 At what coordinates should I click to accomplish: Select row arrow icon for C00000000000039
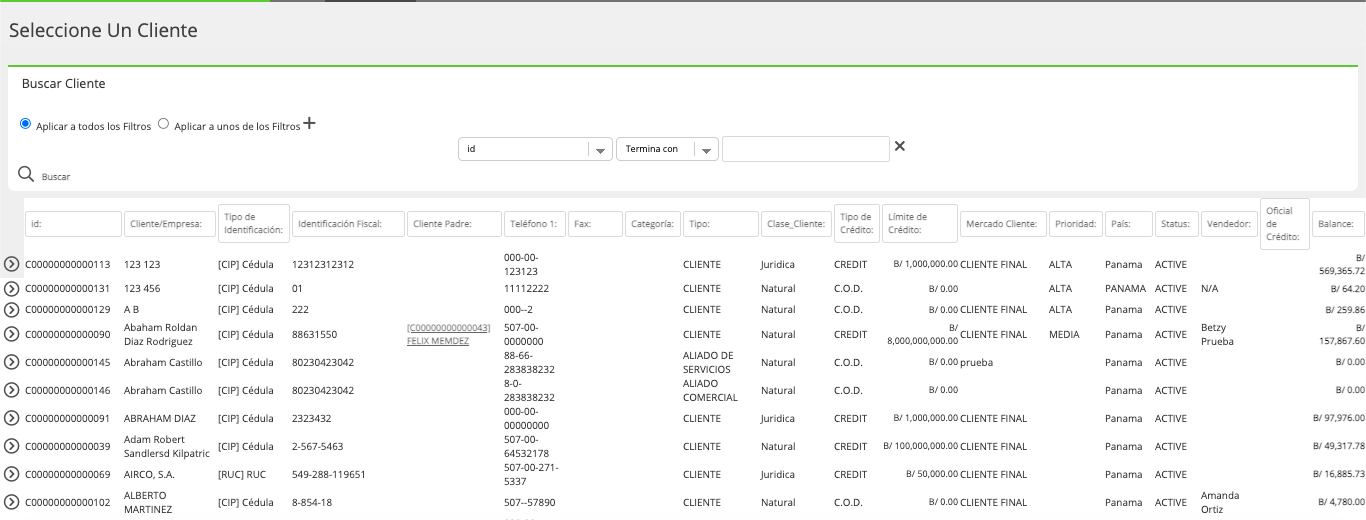tap(12, 446)
